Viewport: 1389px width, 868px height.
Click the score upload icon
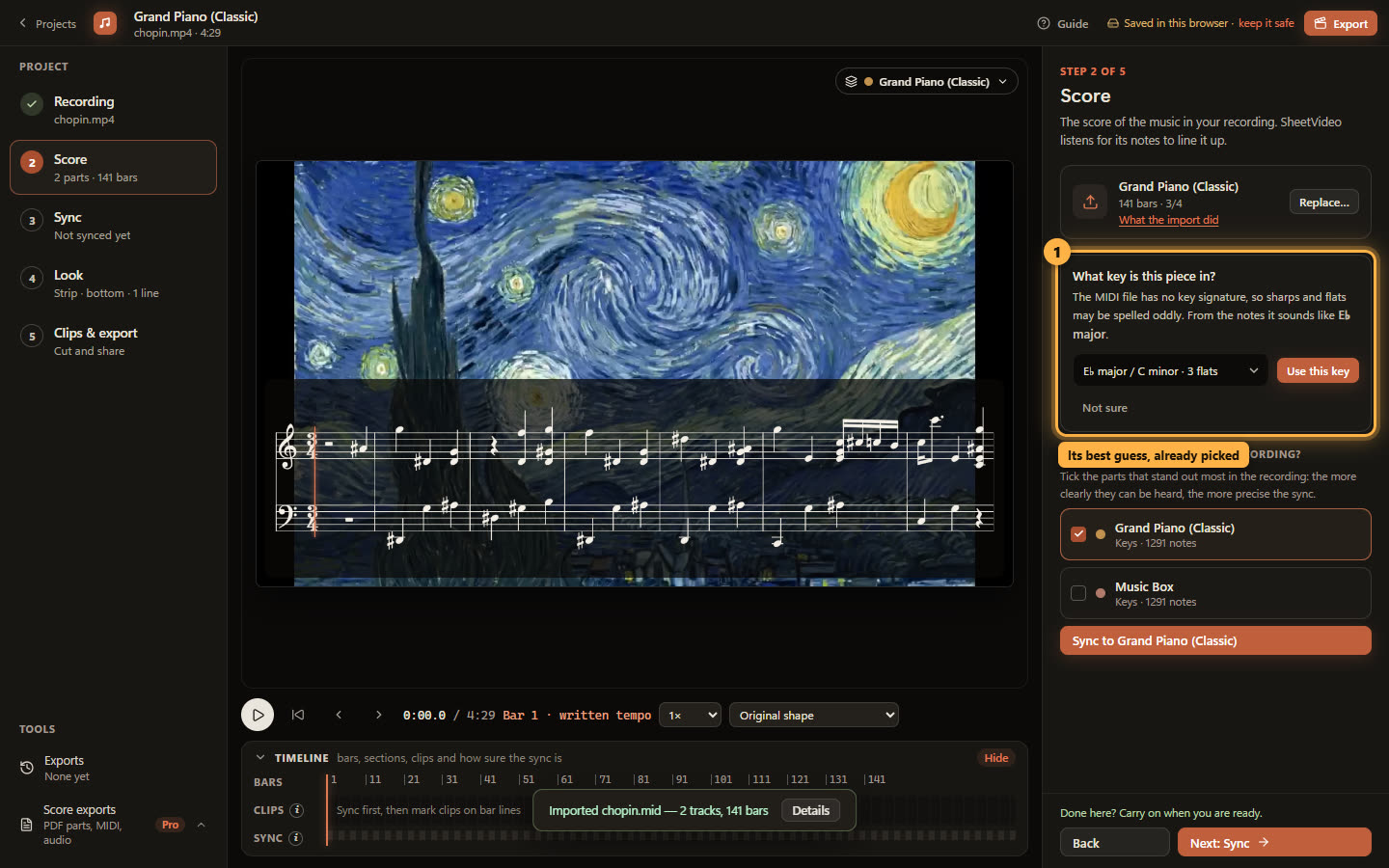[x=1090, y=202]
